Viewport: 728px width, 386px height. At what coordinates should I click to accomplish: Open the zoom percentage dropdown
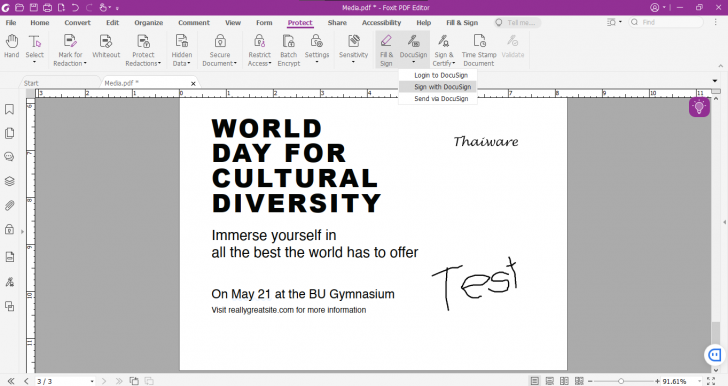pos(700,381)
